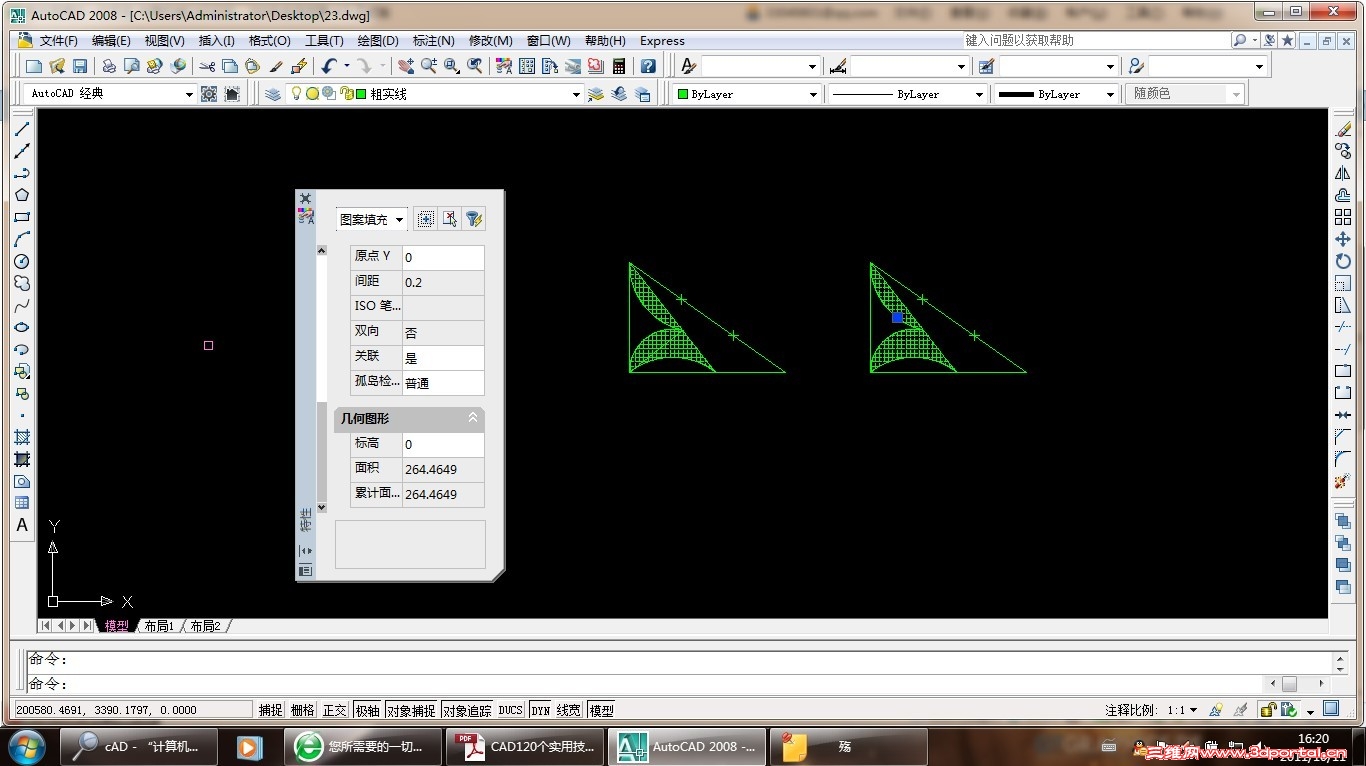This screenshot has height=766, width=1366.
Task: Open the QuickCalc calculator
Action: [x=619, y=66]
